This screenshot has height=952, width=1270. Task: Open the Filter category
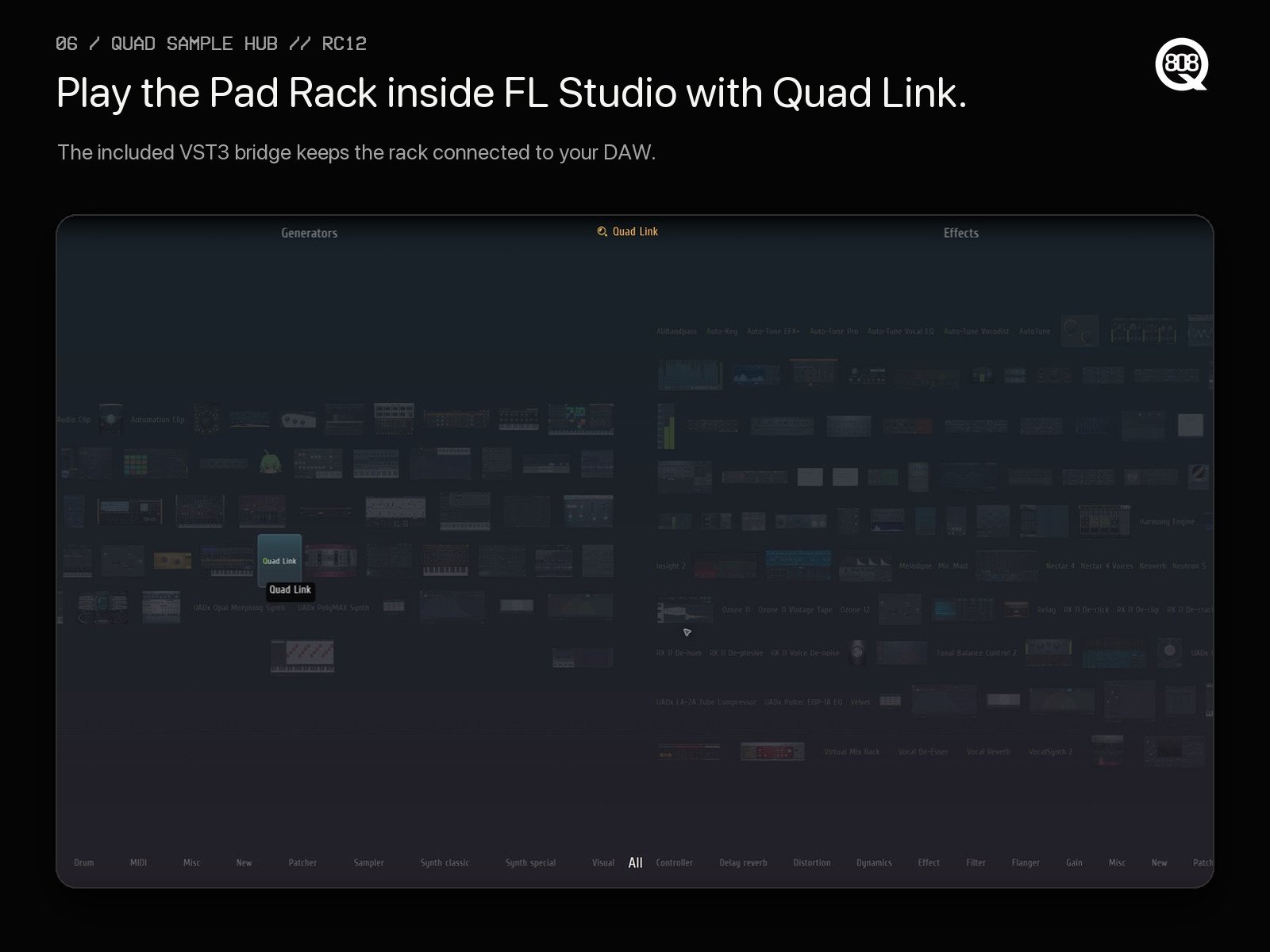point(976,863)
